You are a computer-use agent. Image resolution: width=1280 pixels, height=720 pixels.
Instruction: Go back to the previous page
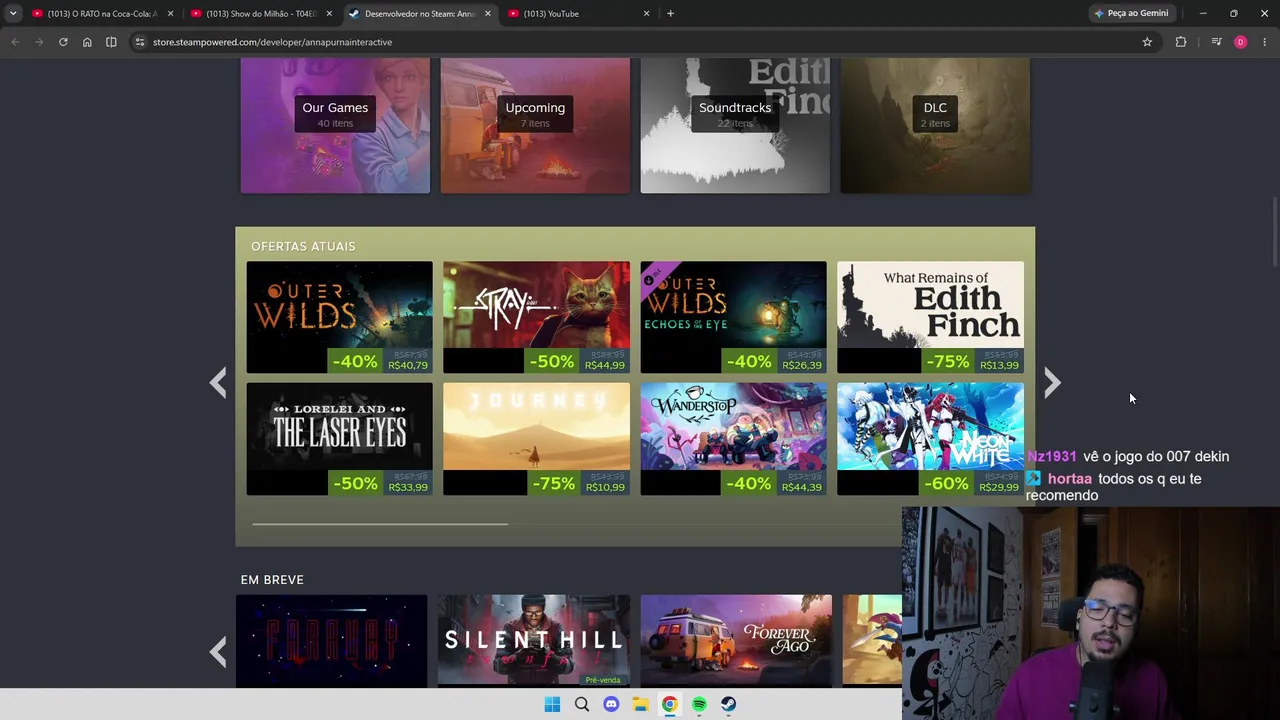[15, 42]
